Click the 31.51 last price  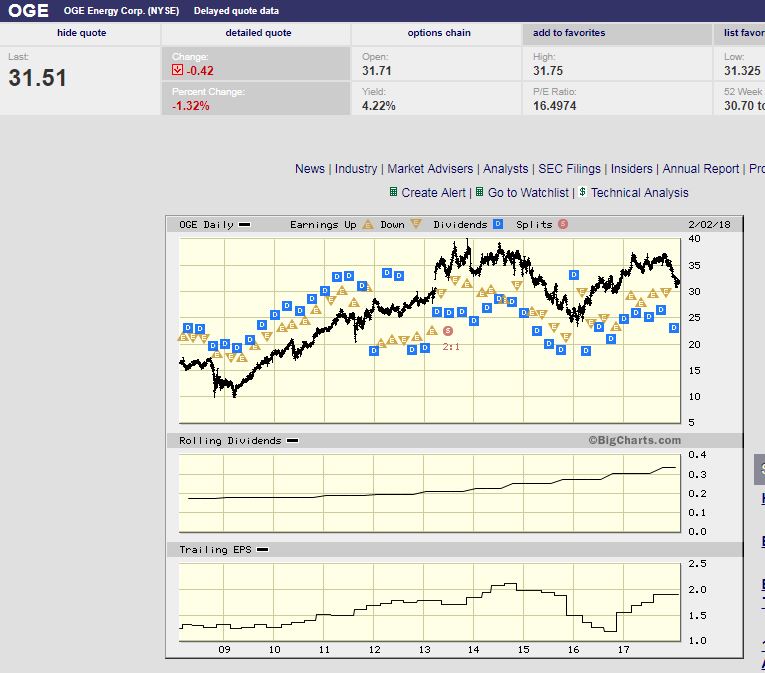(37, 78)
